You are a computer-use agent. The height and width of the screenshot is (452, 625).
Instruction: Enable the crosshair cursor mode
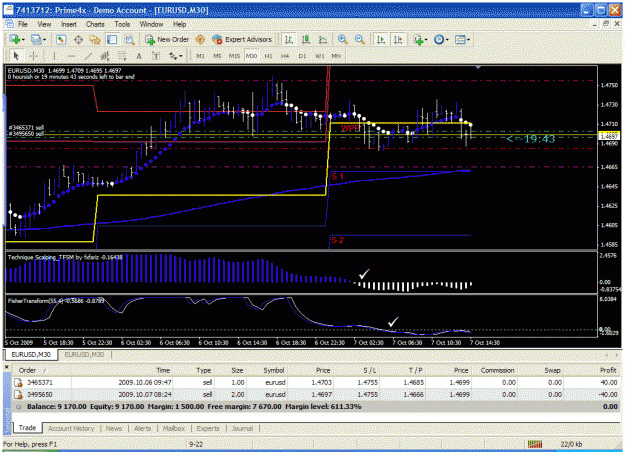pos(33,56)
